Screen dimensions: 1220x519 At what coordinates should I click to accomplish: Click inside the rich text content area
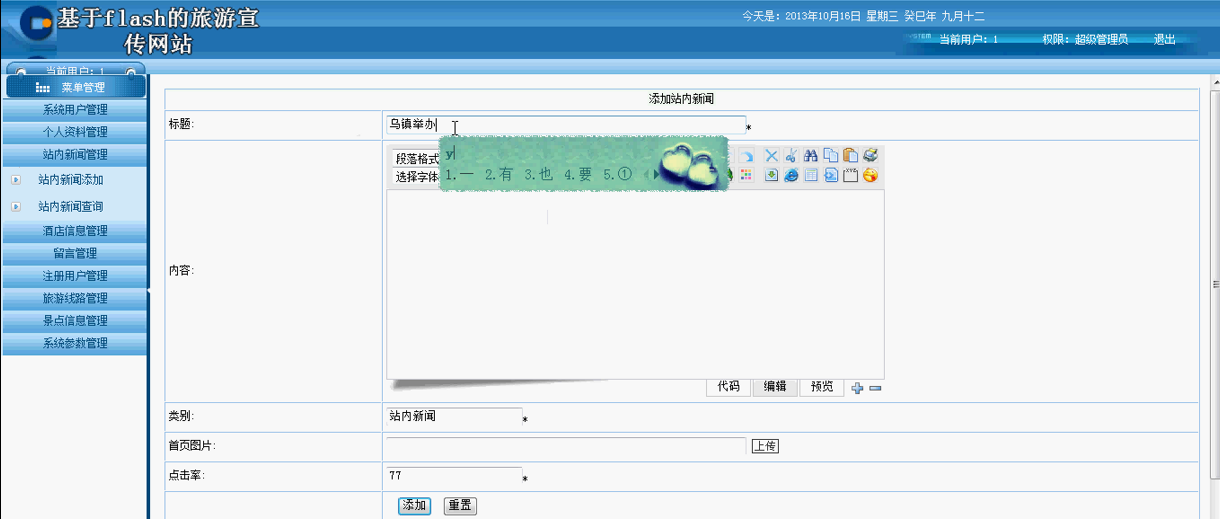click(635, 284)
